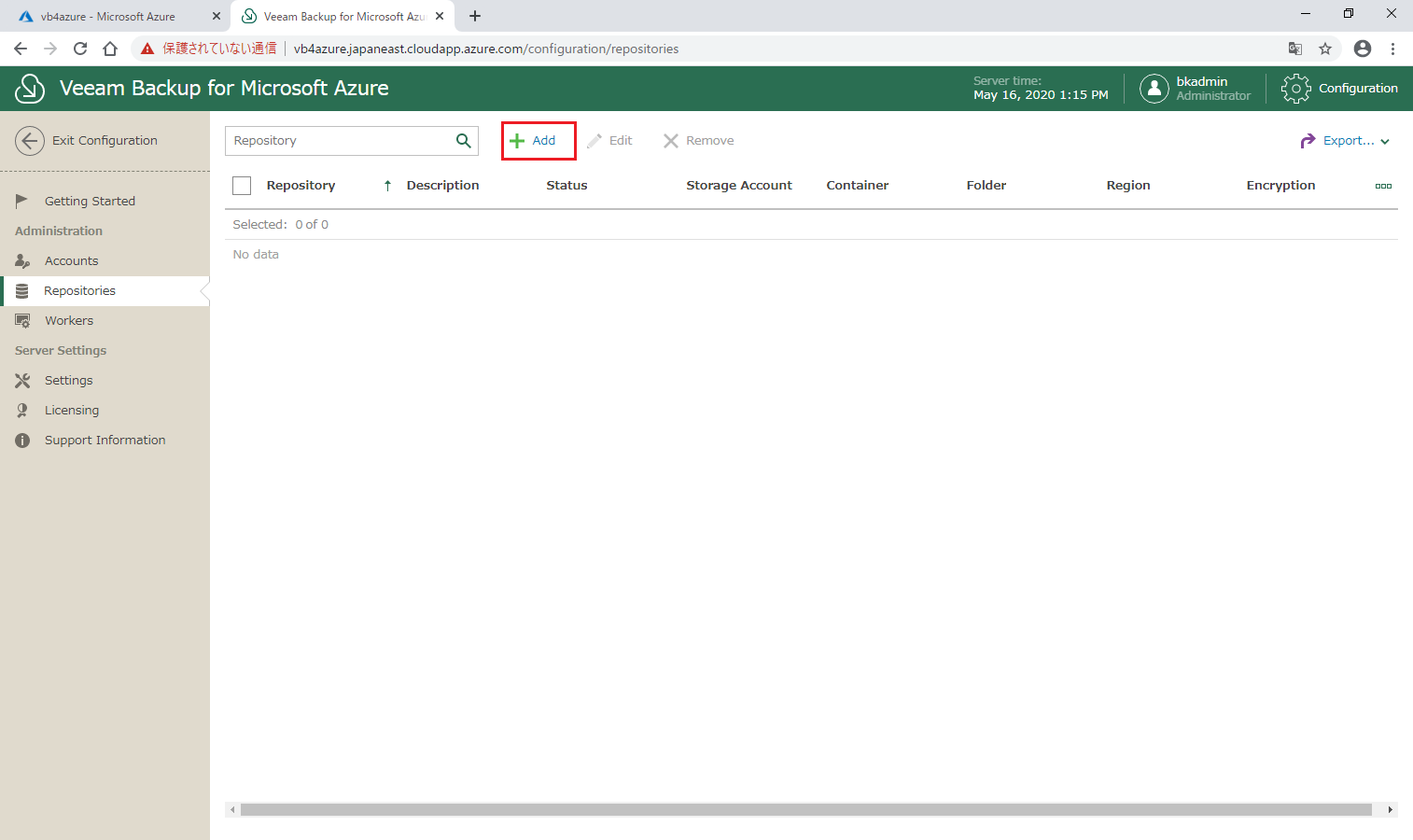Click the bkadmin Administrator user name
This screenshot has height=840, width=1413.
tap(1213, 89)
